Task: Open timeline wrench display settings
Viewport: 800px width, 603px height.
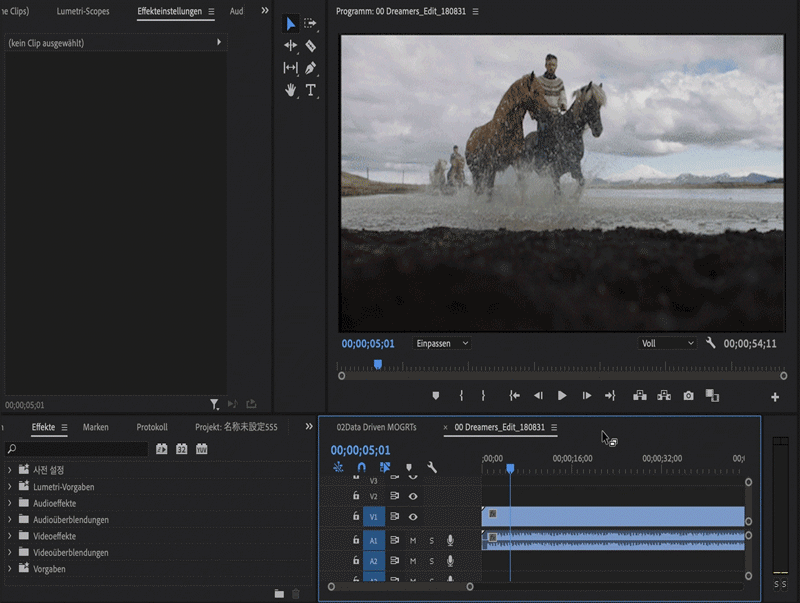Action: pos(432,467)
